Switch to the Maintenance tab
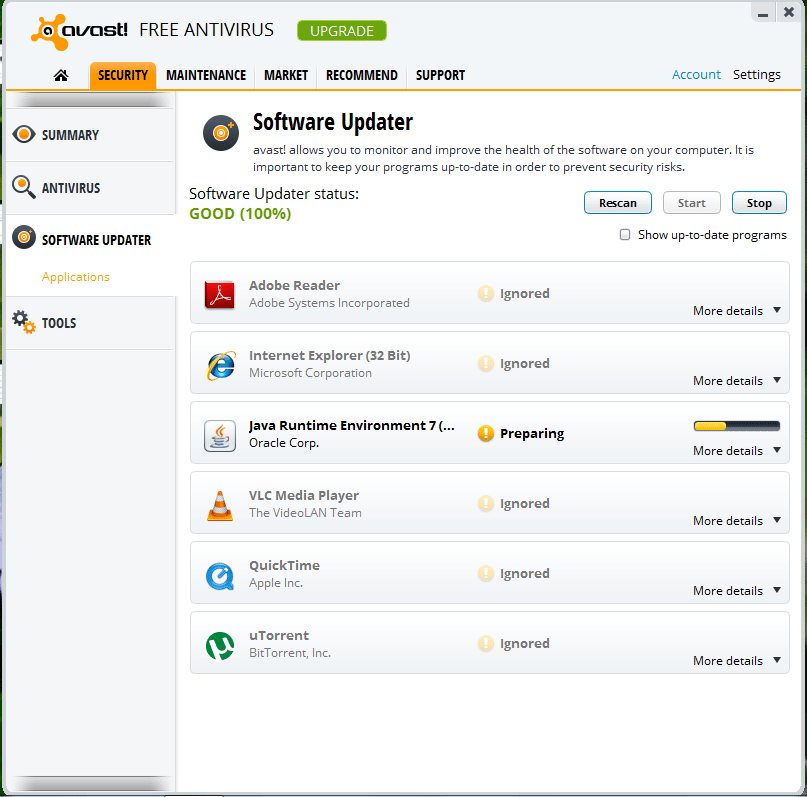This screenshot has height=797, width=807. click(206, 75)
